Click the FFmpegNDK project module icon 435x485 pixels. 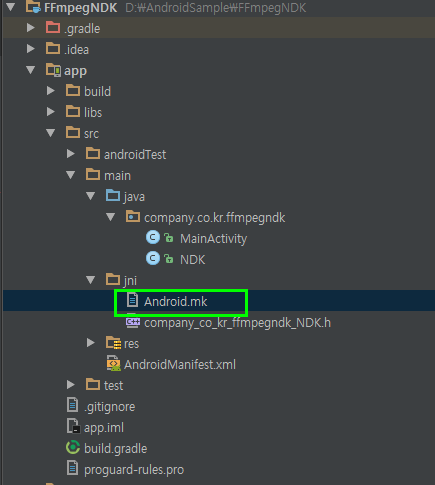[x=33, y=6]
